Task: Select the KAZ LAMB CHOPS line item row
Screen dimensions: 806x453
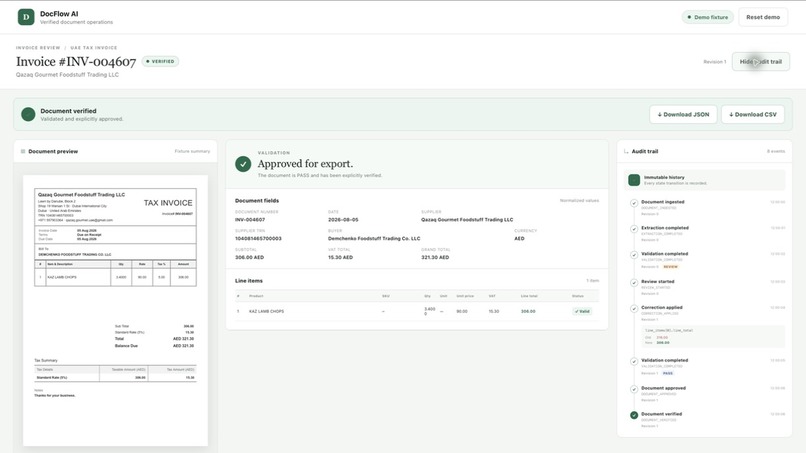Action: pos(417,311)
